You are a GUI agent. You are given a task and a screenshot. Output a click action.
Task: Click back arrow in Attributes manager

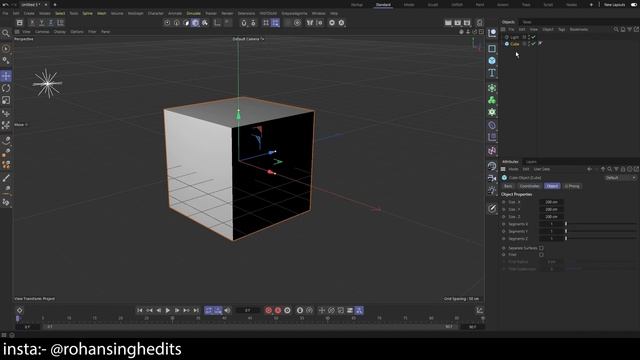coord(589,169)
